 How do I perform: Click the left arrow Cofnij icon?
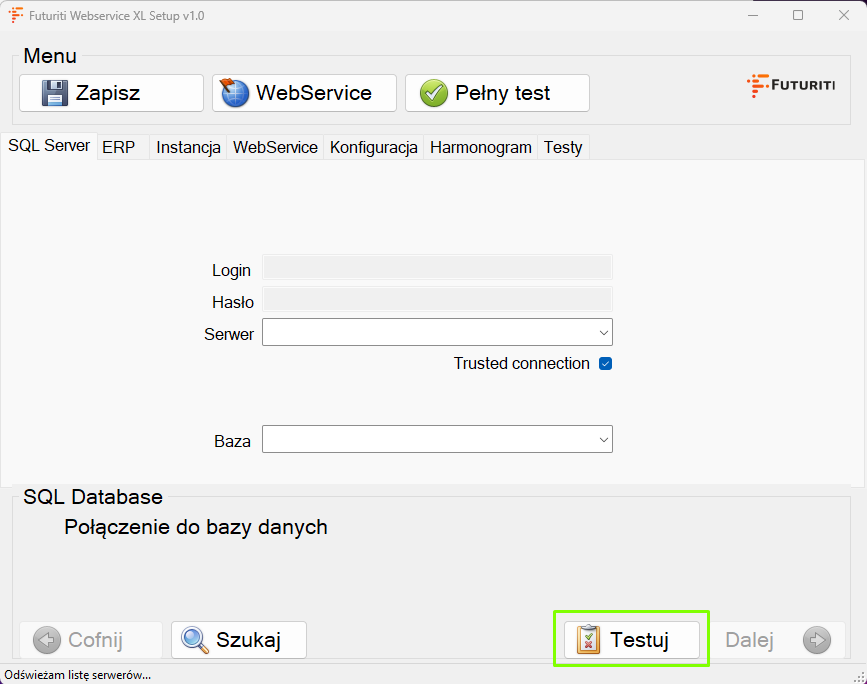point(46,640)
